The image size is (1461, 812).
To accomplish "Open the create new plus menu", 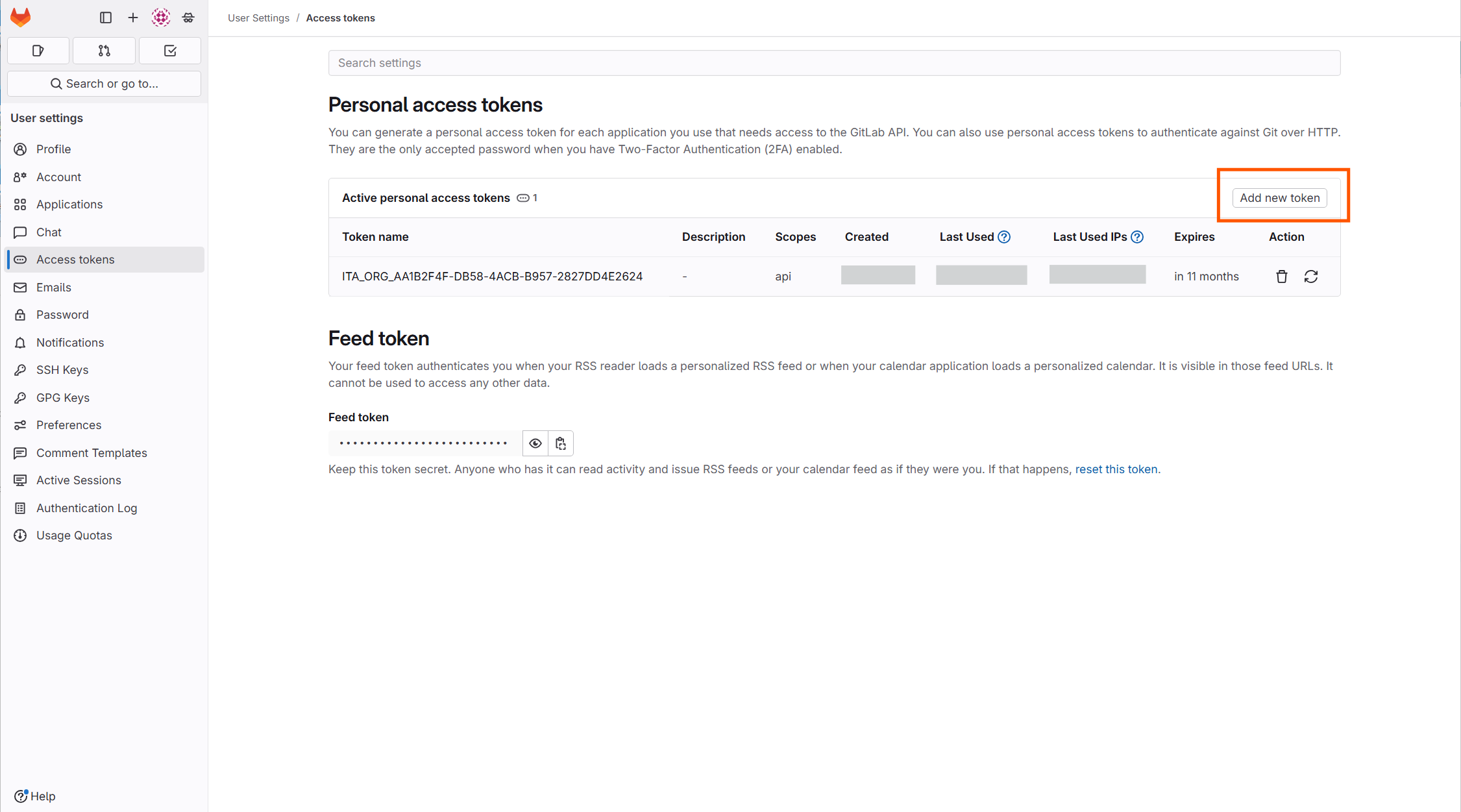I will [x=133, y=18].
